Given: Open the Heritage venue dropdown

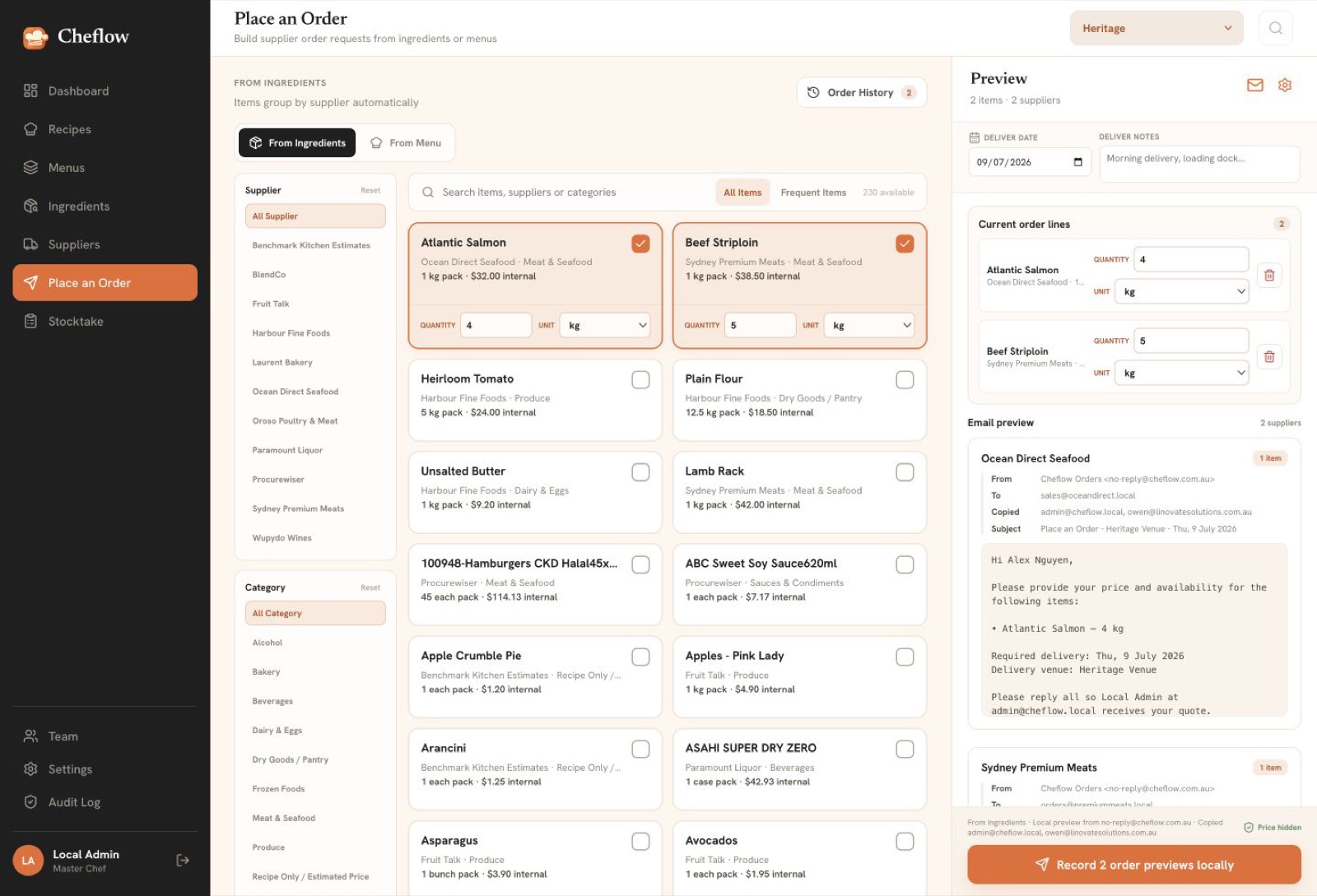Looking at the screenshot, I should (1156, 28).
